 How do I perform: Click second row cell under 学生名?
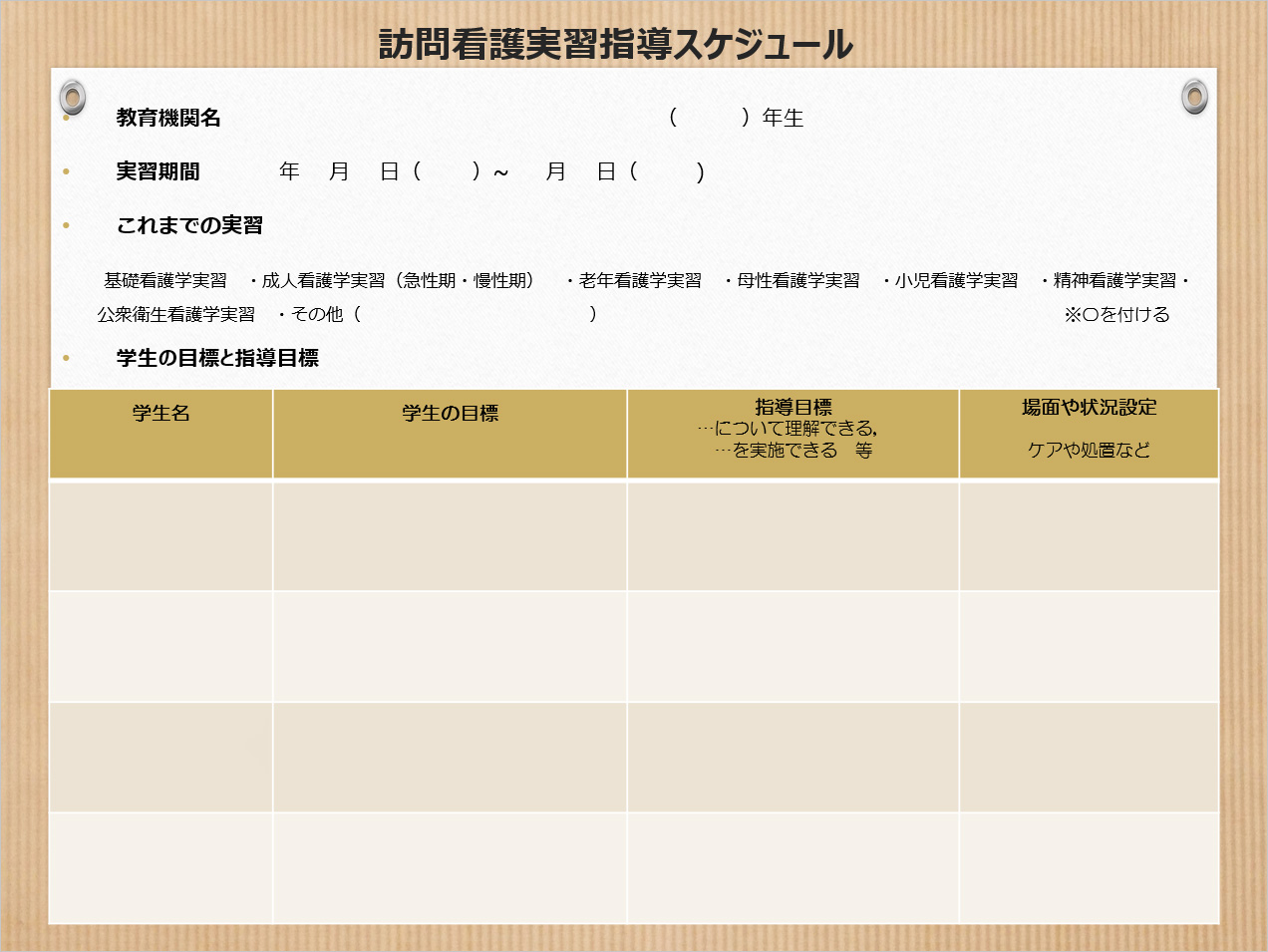tap(160, 646)
